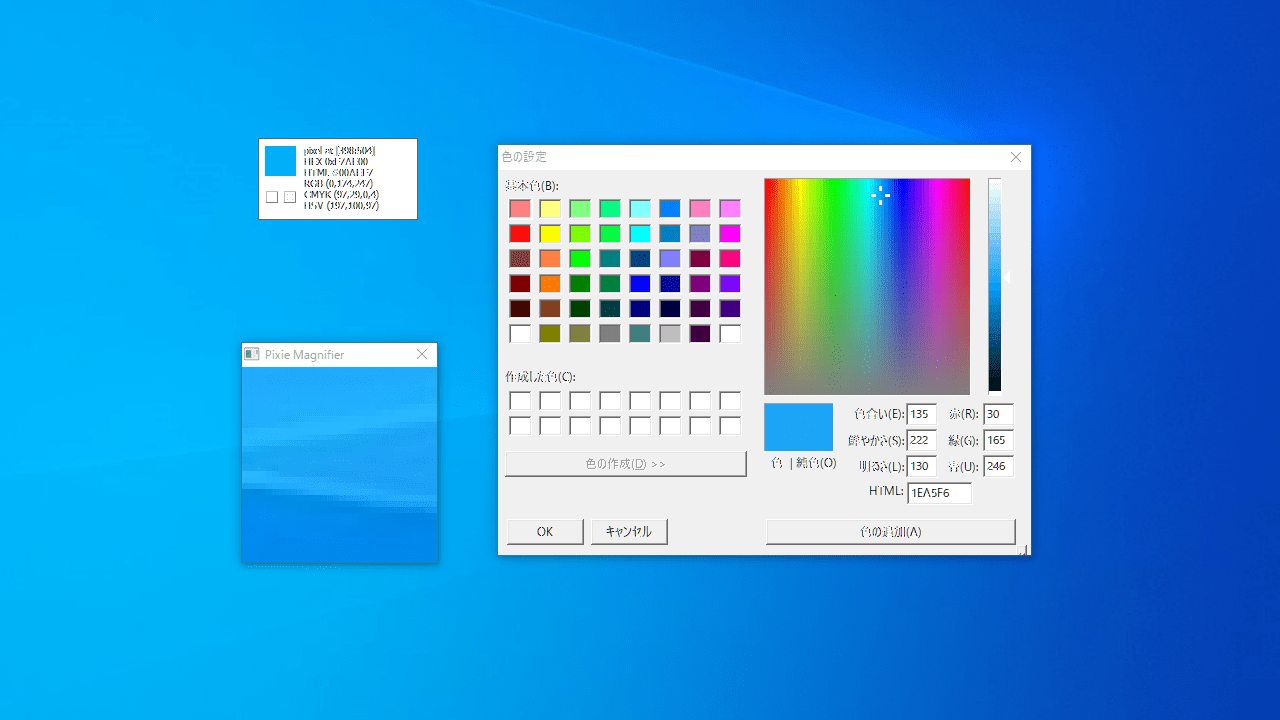Select the bright cyan basic color swatch
This screenshot has height=720, width=1280.
(640, 233)
